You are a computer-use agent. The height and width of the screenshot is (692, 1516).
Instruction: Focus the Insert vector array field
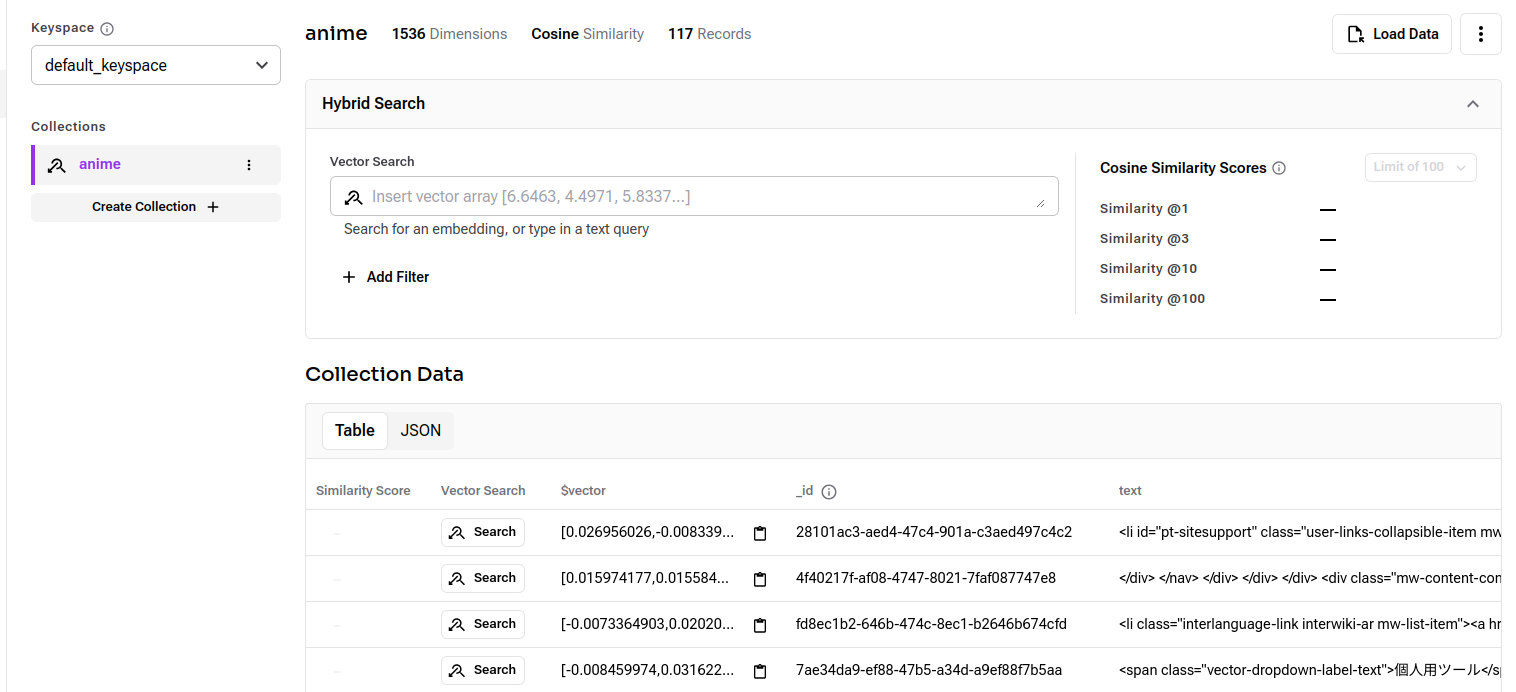pos(694,196)
